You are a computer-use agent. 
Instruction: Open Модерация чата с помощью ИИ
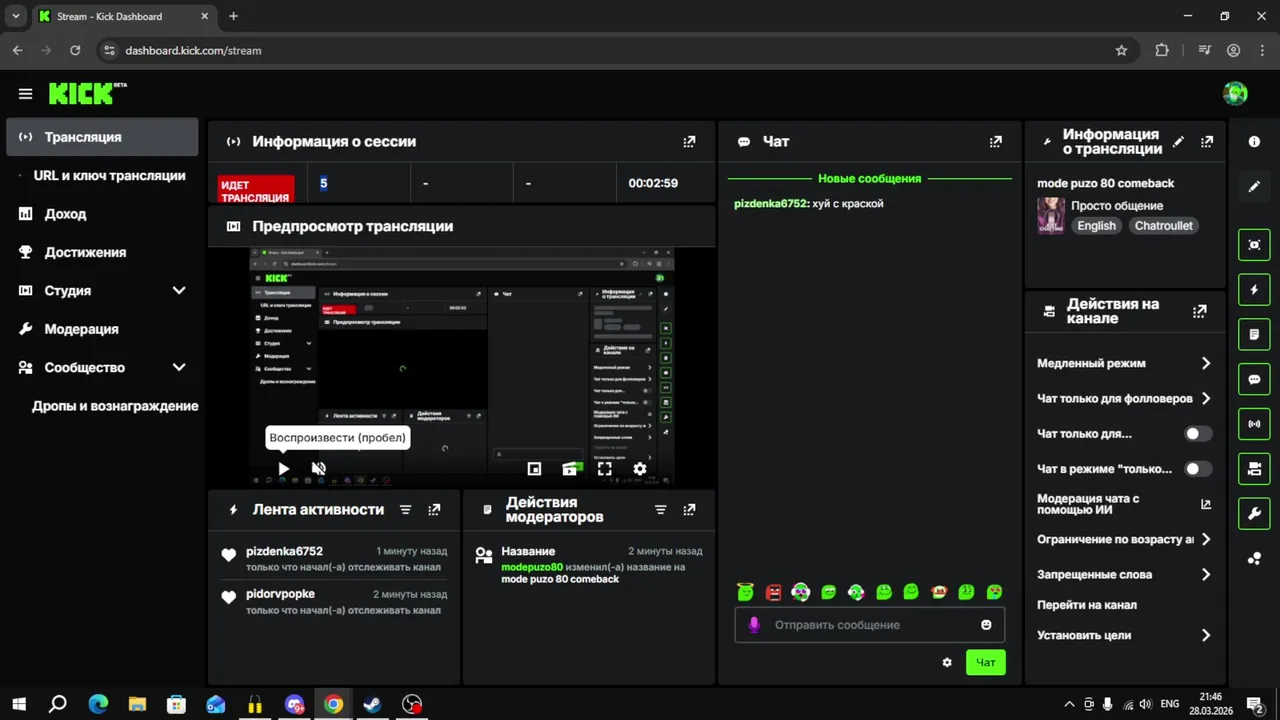(1125, 504)
